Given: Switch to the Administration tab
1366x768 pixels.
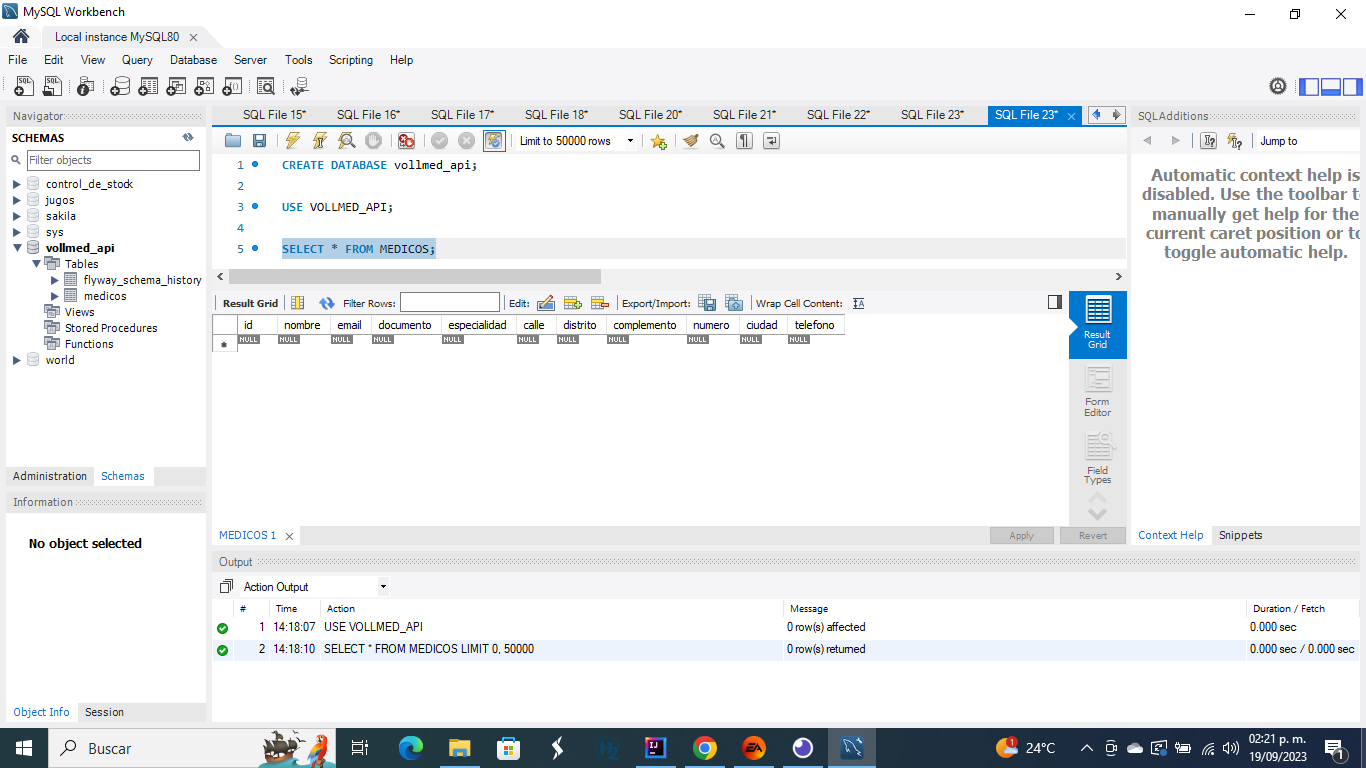Looking at the screenshot, I should (x=50, y=476).
